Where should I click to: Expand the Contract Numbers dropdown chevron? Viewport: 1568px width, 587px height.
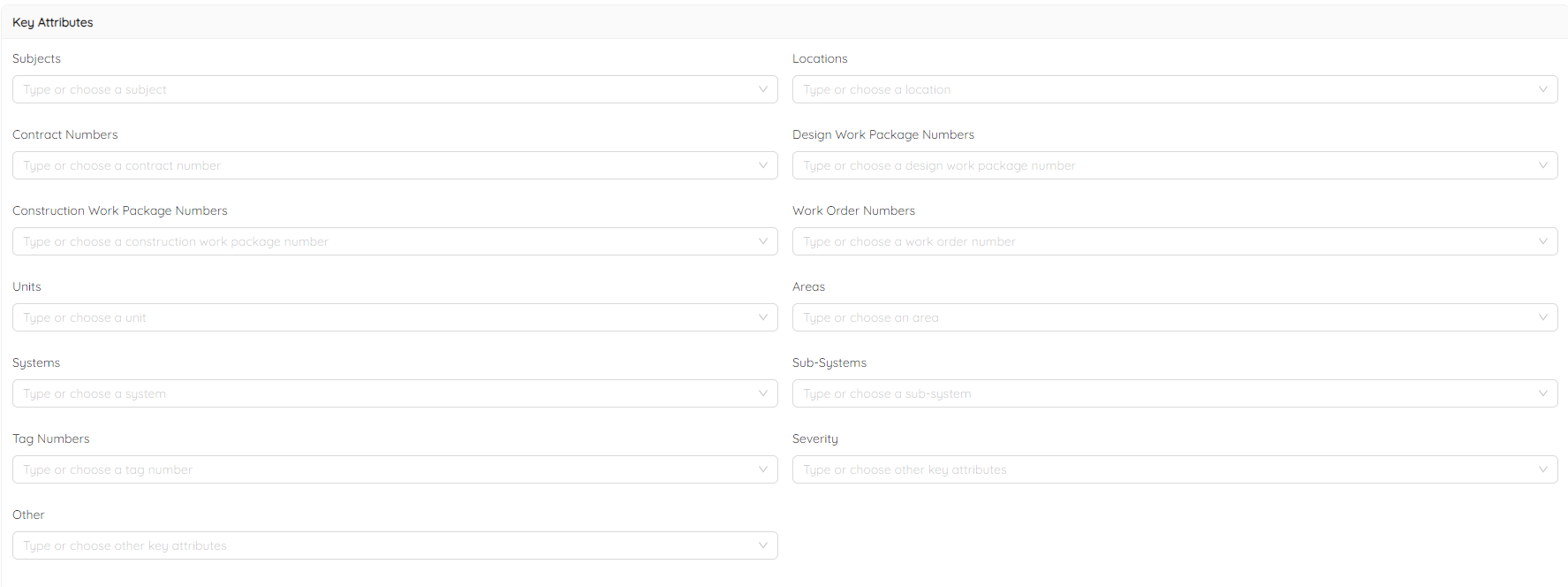763,165
